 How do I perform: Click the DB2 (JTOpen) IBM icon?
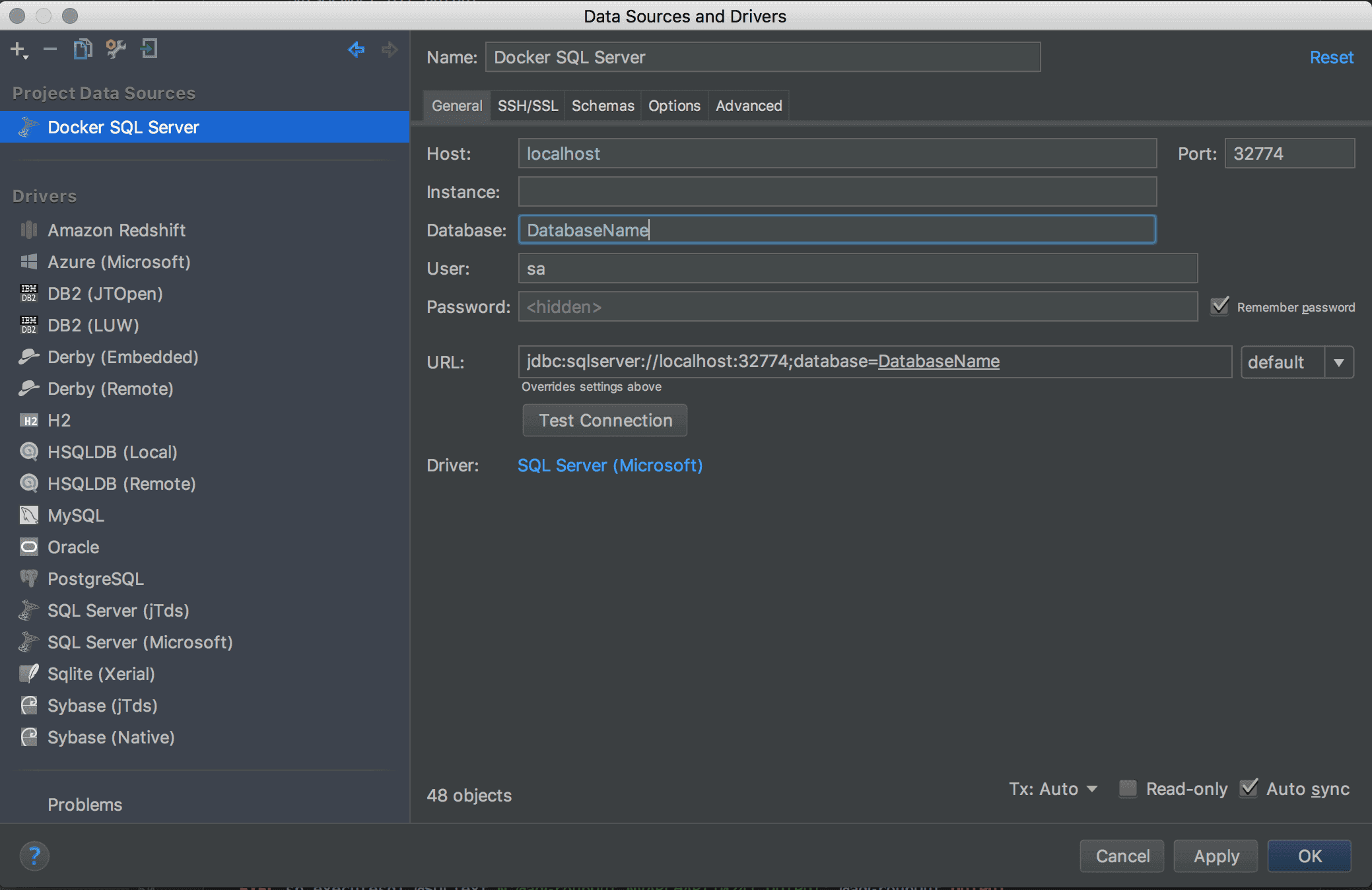[x=29, y=293]
